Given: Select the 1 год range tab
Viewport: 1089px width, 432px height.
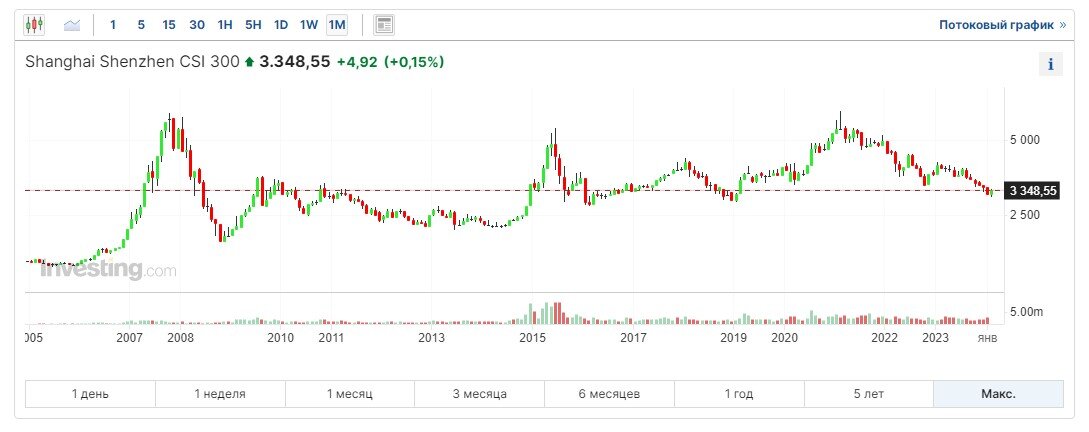Looking at the screenshot, I should (739, 394).
